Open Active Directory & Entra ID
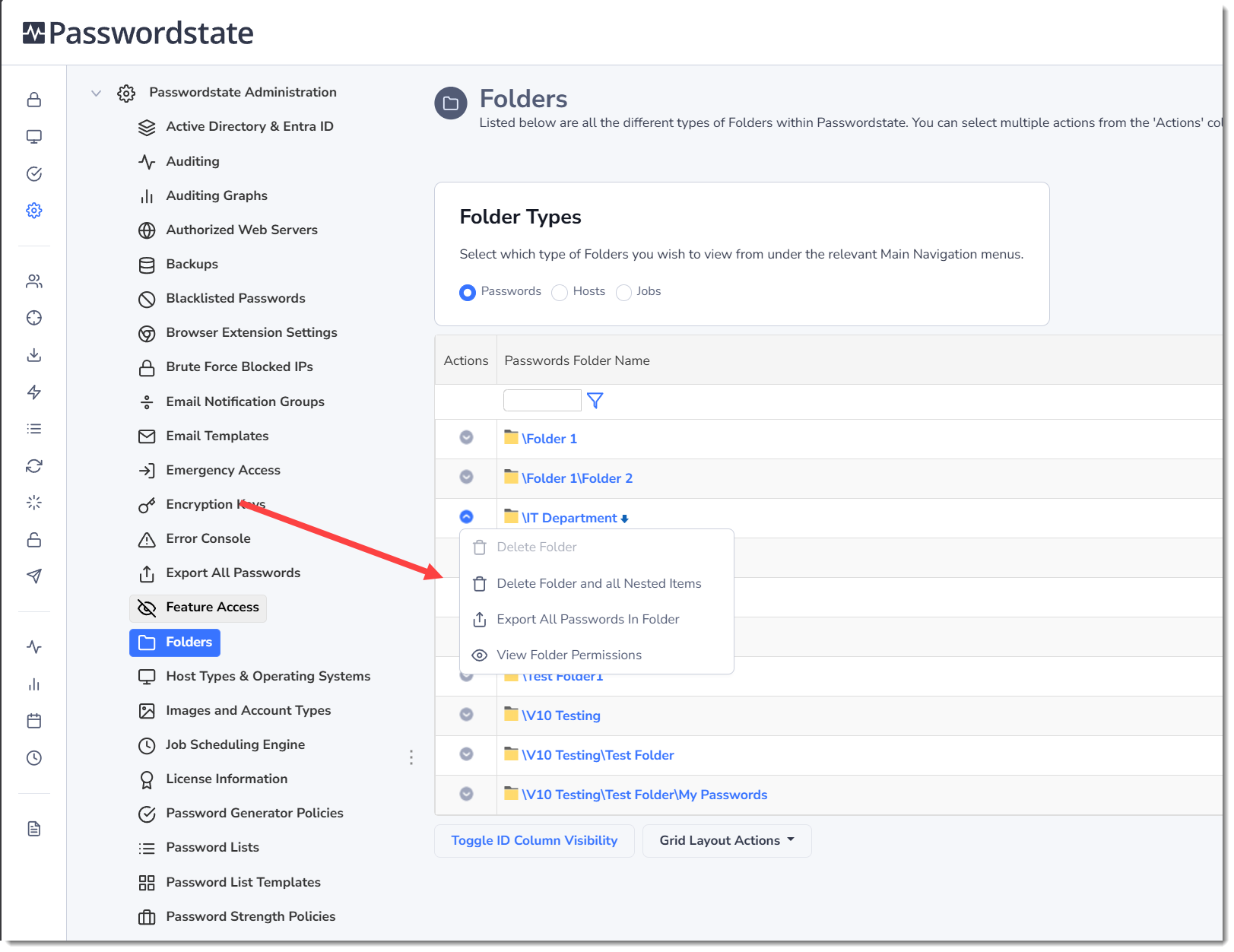The image size is (1234, 952). point(236,127)
